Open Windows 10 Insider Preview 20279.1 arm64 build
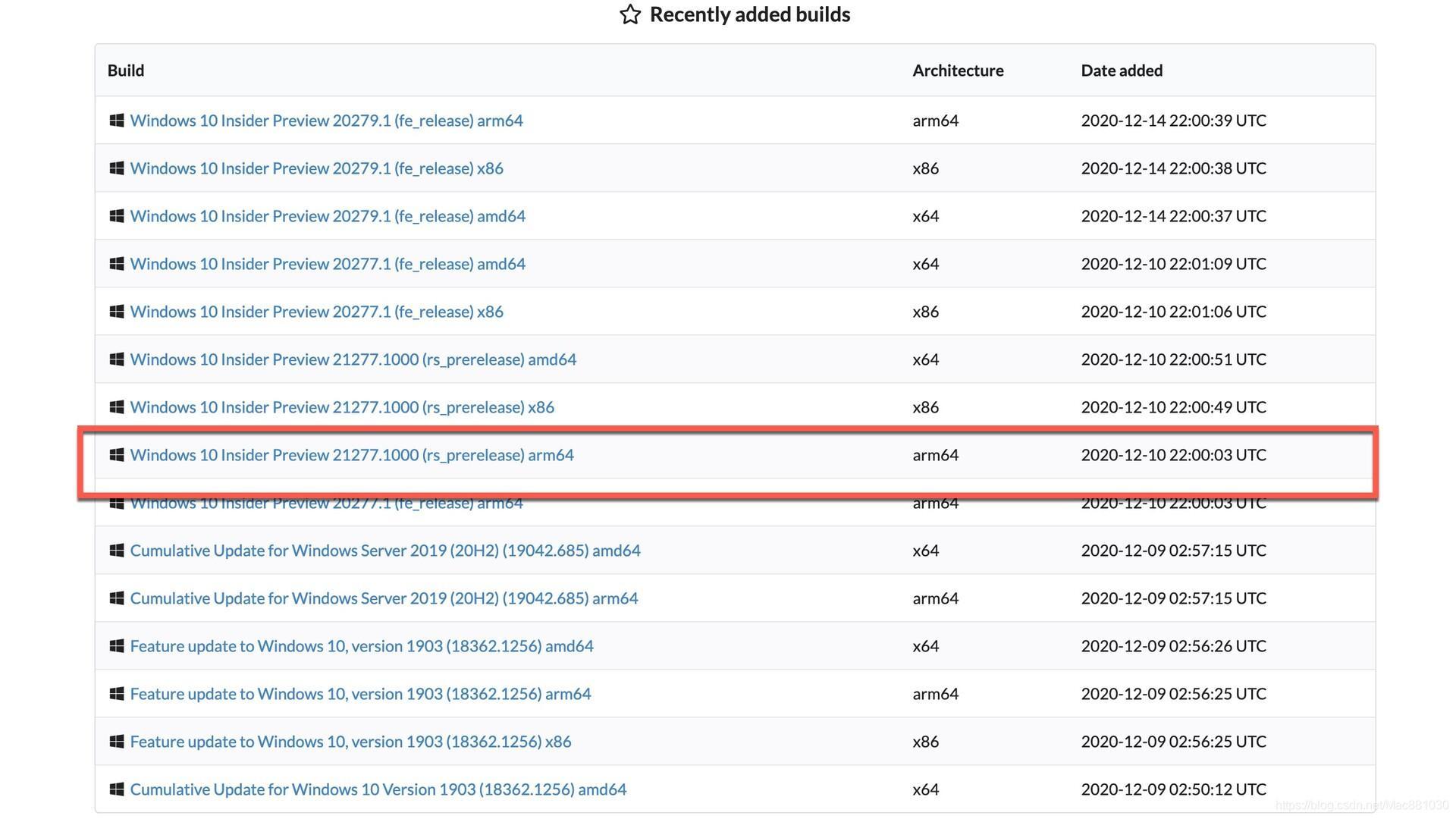 coord(326,121)
